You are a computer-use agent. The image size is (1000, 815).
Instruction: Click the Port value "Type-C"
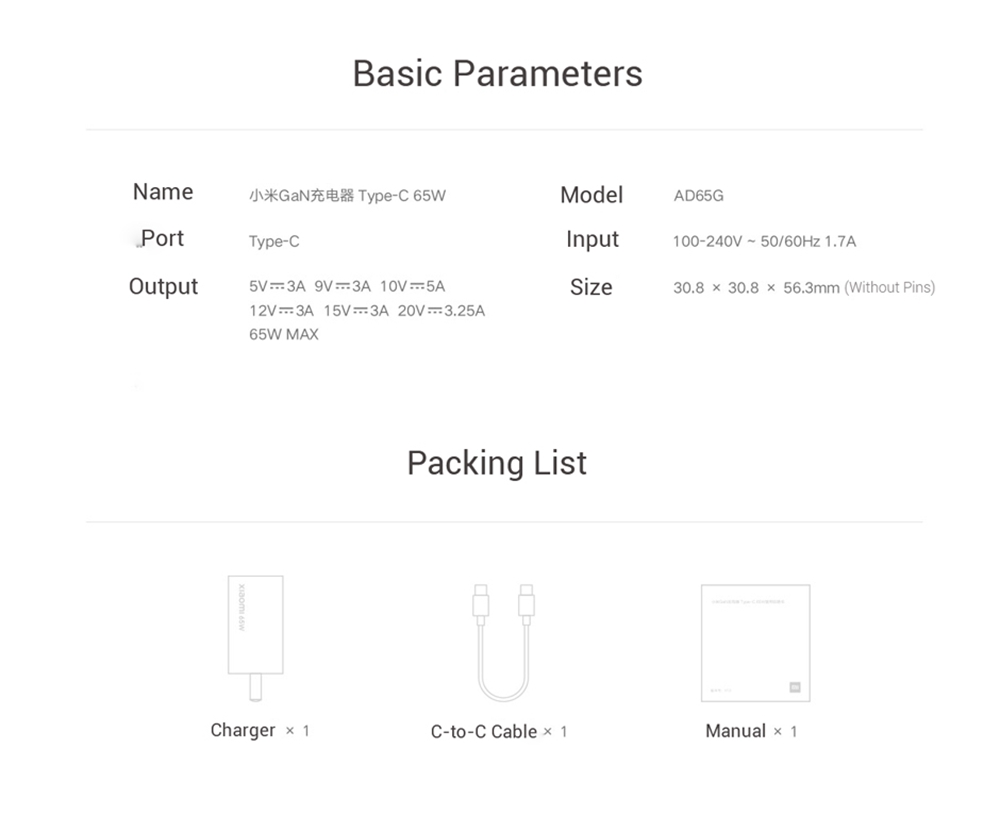click(274, 242)
